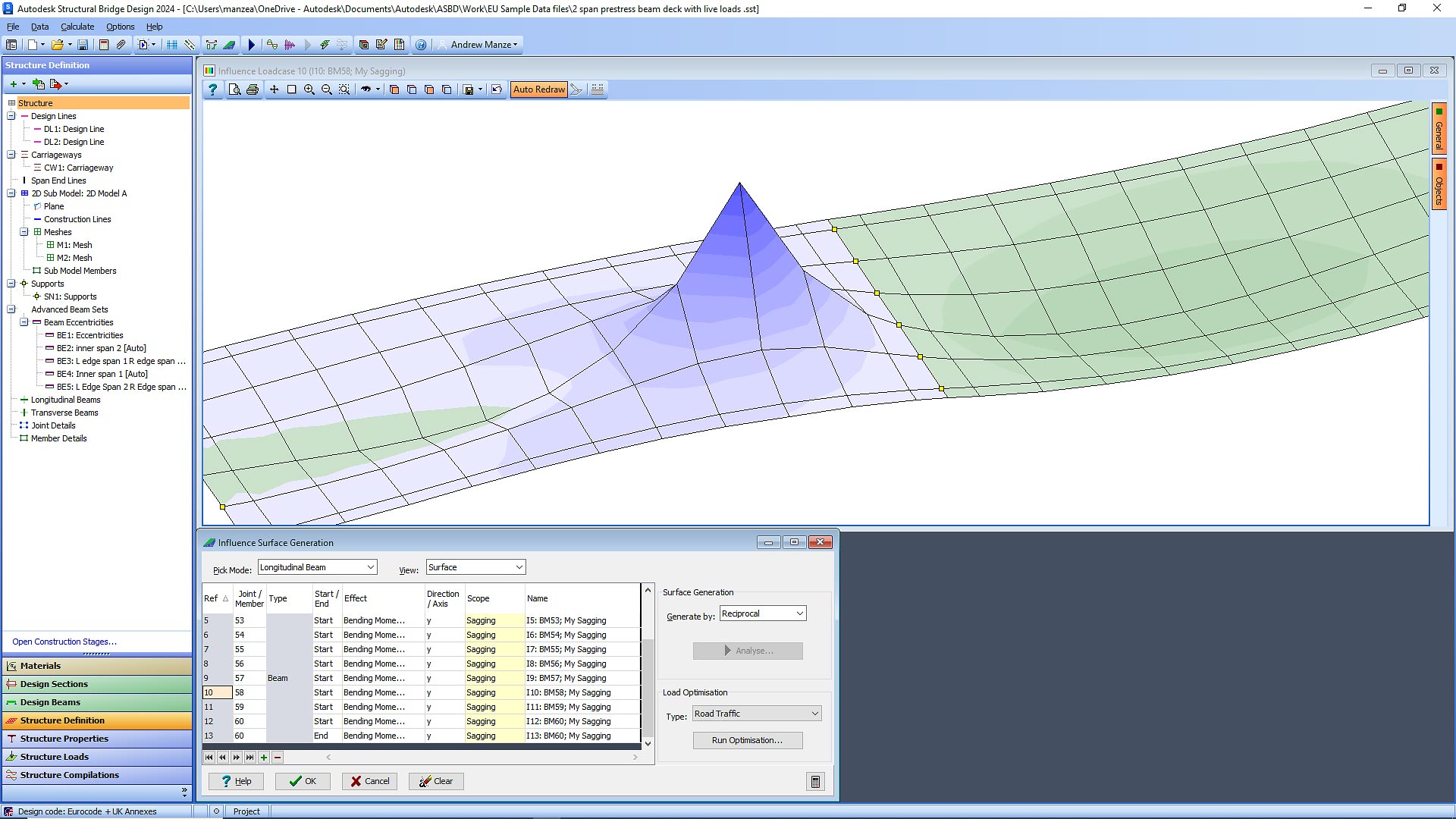
Task: Click the zoom in magnifier icon
Action: tap(309, 89)
